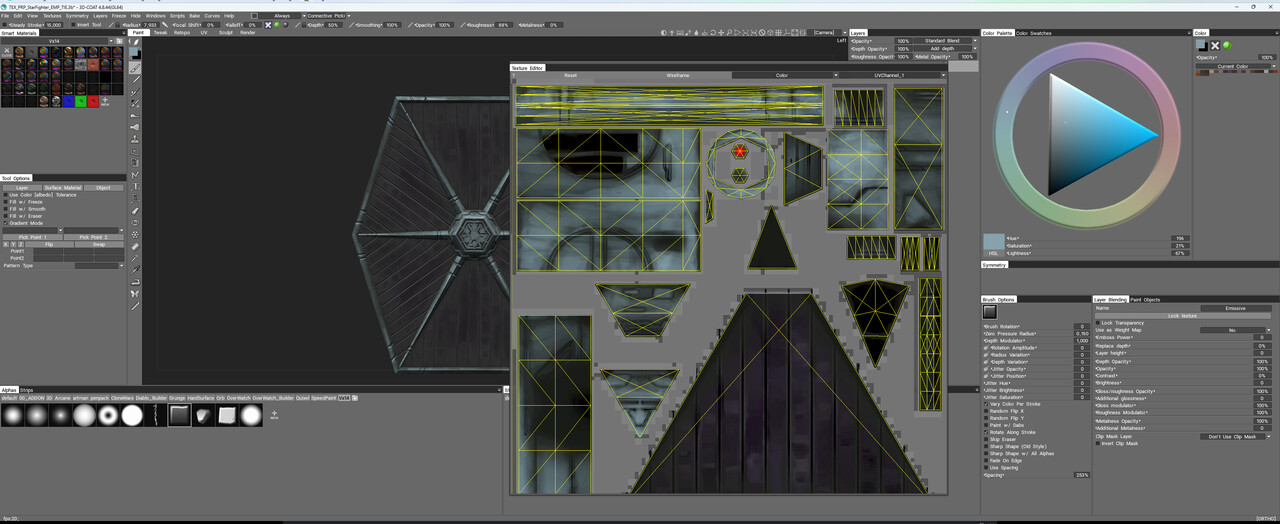Viewport: 1280px width, 524px height.
Task: Open the UVChannel_1 dropdown in Texture Editor
Action: coord(892,75)
